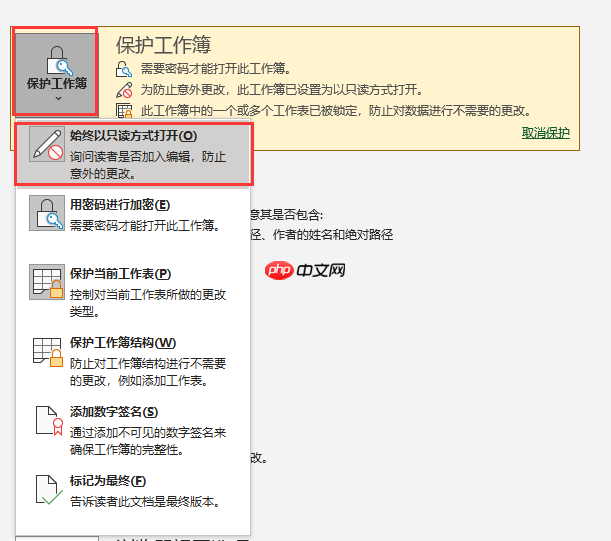Expand the chevron under 保护工作簿
611x541 pixels.
click(x=58, y=98)
